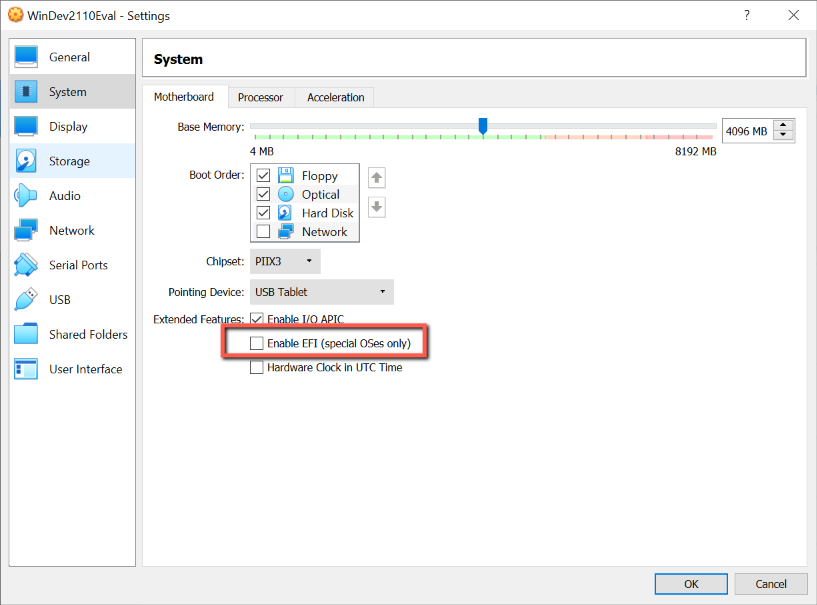Open the Serial Ports connector icon

point(26,265)
